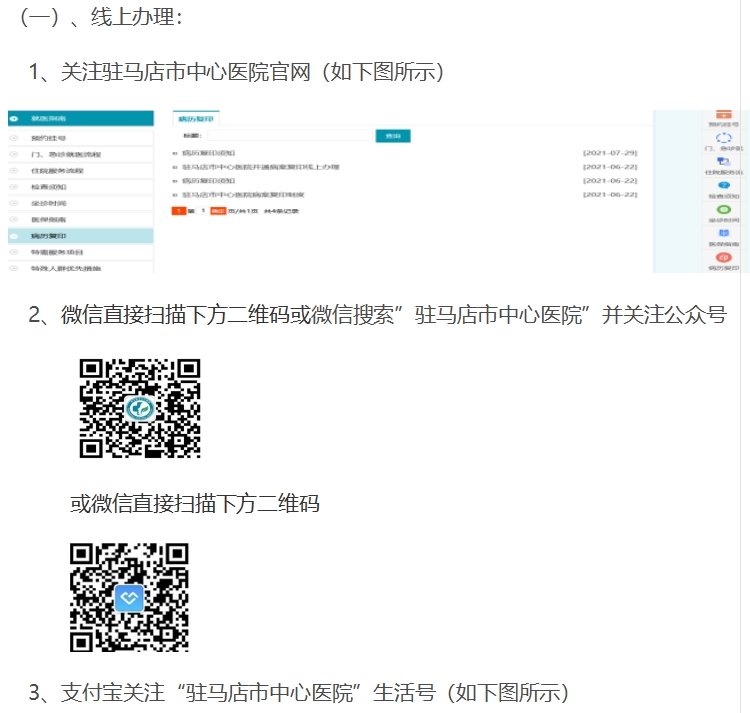Open 检查须知 in the left menu

[81, 187]
